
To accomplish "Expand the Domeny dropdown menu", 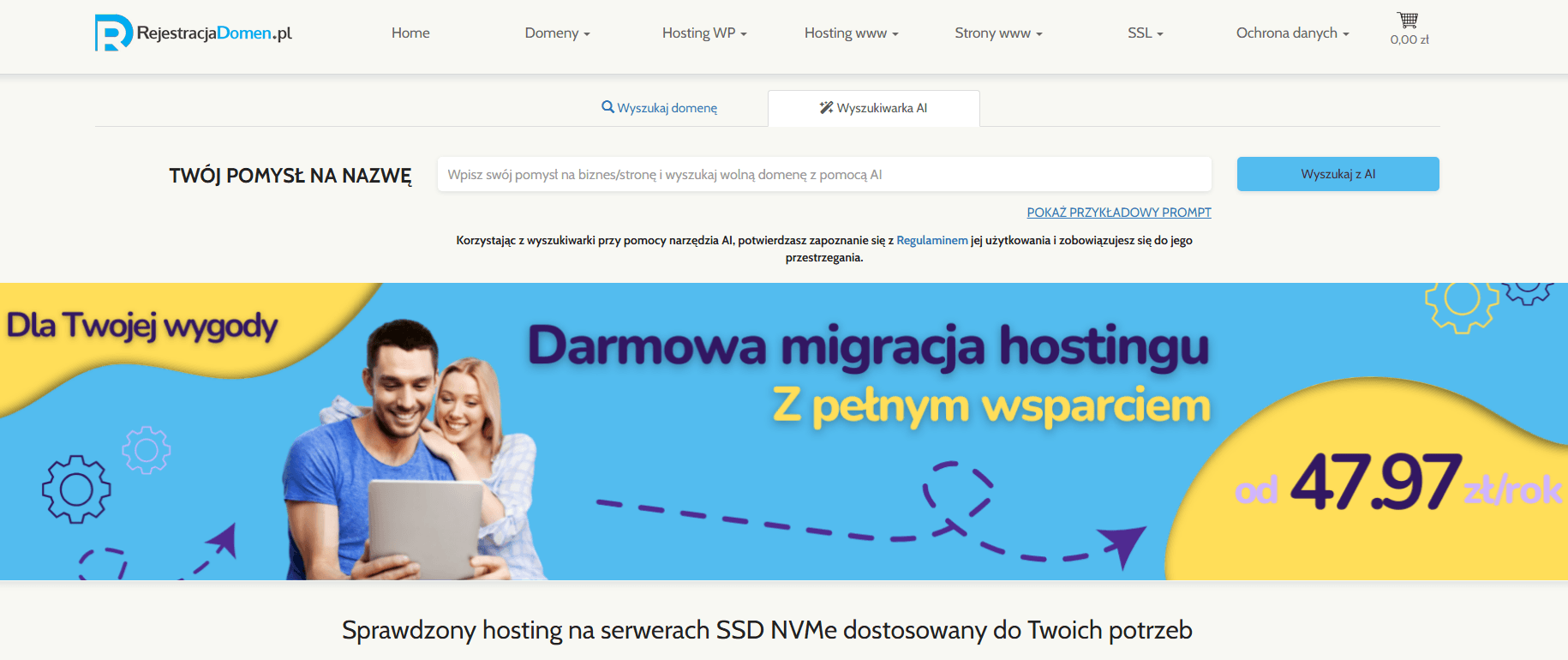I will (x=557, y=33).
